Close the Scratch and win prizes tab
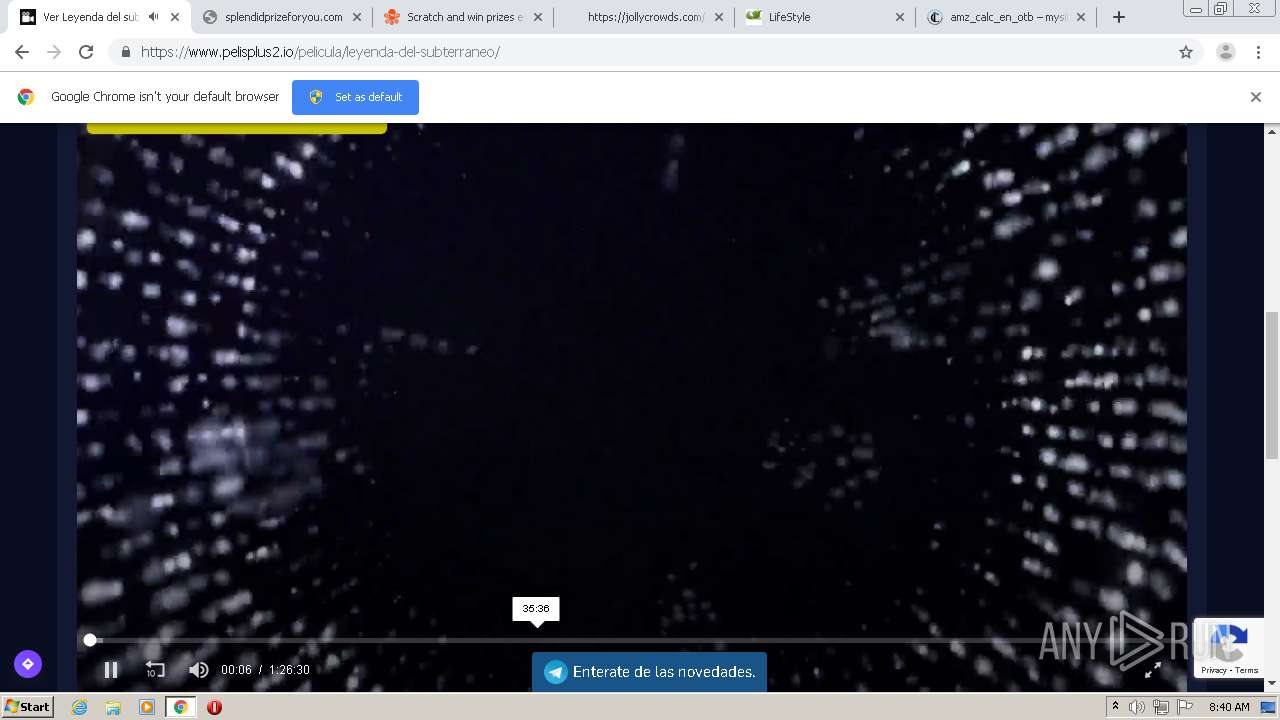Image resolution: width=1280 pixels, height=720 pixels. point(538,17)
